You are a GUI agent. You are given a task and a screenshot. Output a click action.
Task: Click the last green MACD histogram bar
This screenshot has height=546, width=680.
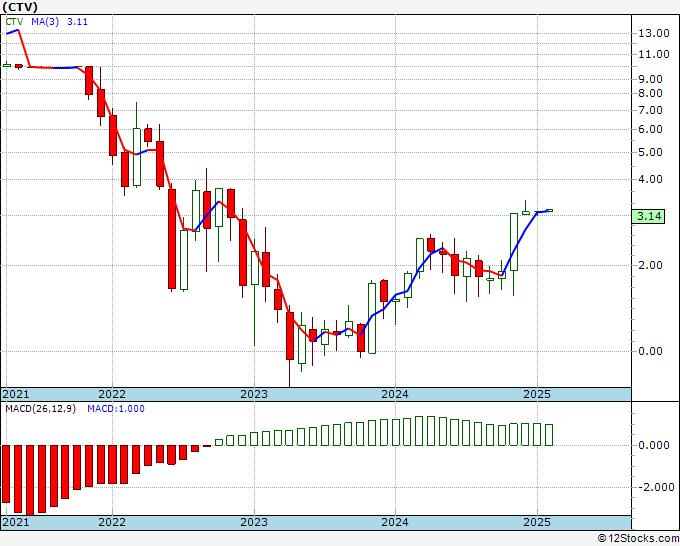tap(549, 435)
